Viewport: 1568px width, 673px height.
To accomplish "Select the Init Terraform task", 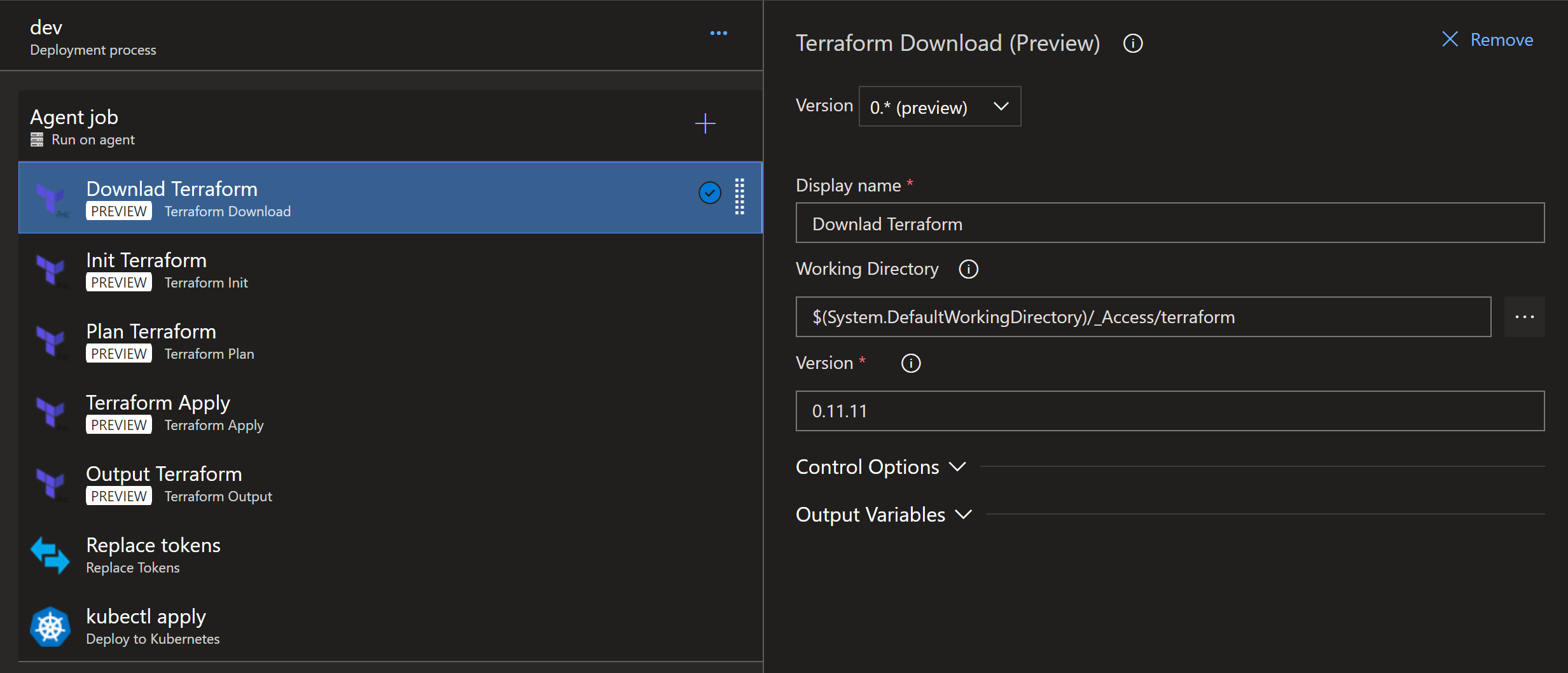I will 391,270.
